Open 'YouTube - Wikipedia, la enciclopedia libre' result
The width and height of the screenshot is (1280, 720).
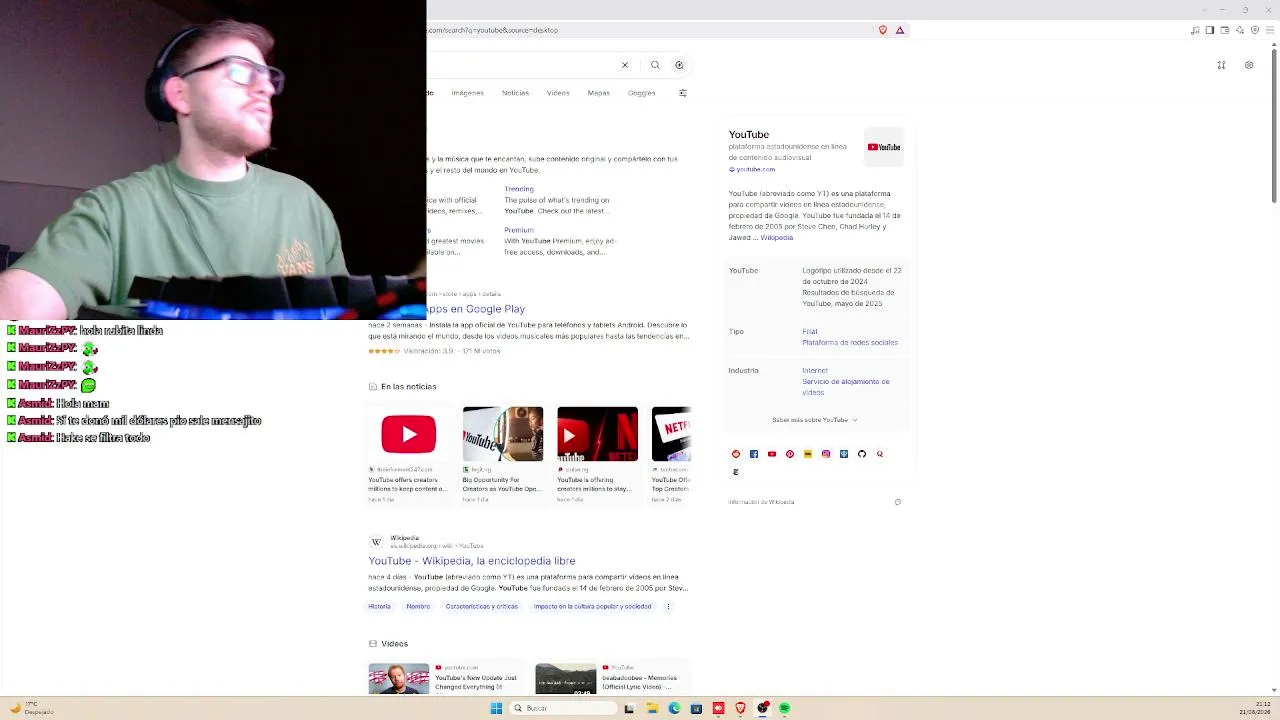click(x=472, y=561)
